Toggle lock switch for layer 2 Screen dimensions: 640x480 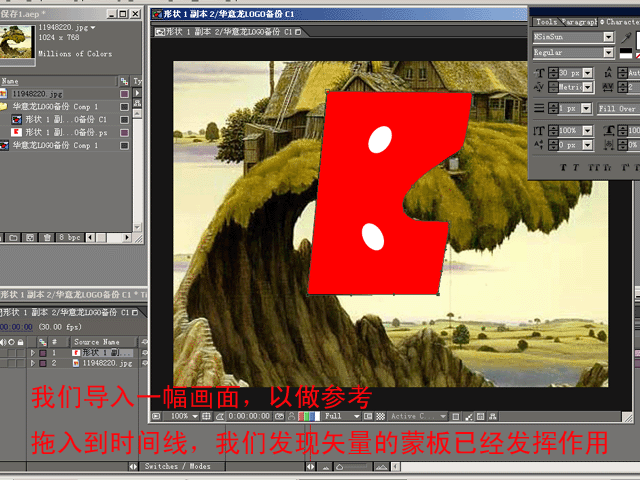tap(20, 363)
